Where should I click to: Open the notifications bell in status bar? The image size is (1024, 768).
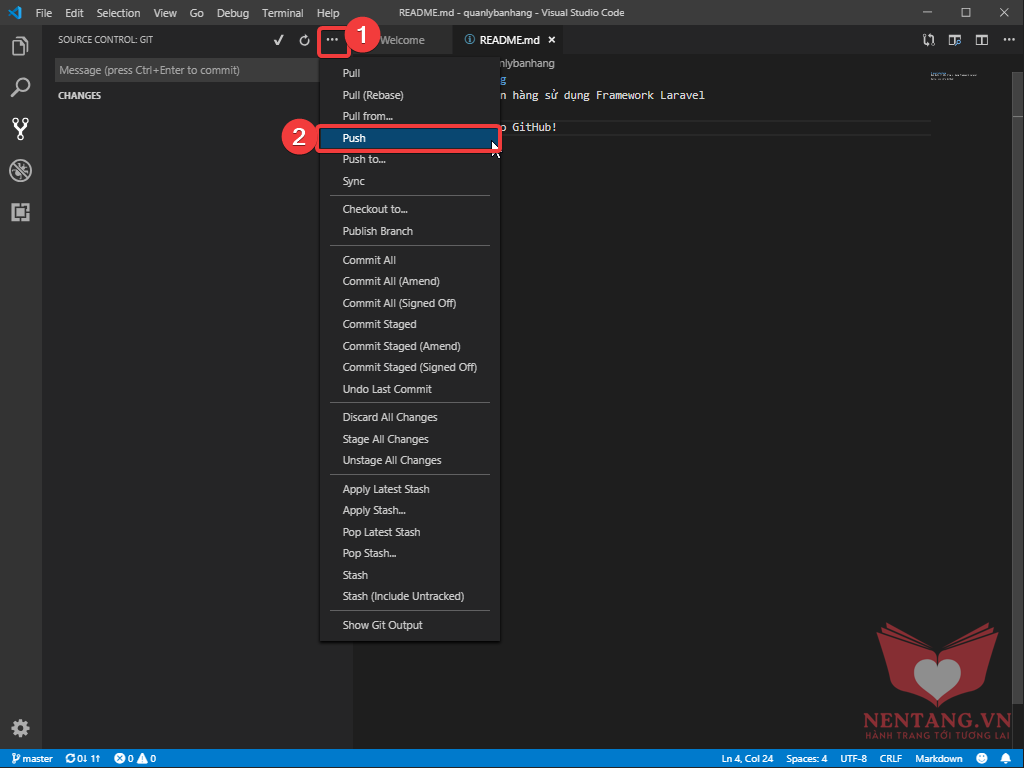pyautogui.click(x=1005, y=758)
